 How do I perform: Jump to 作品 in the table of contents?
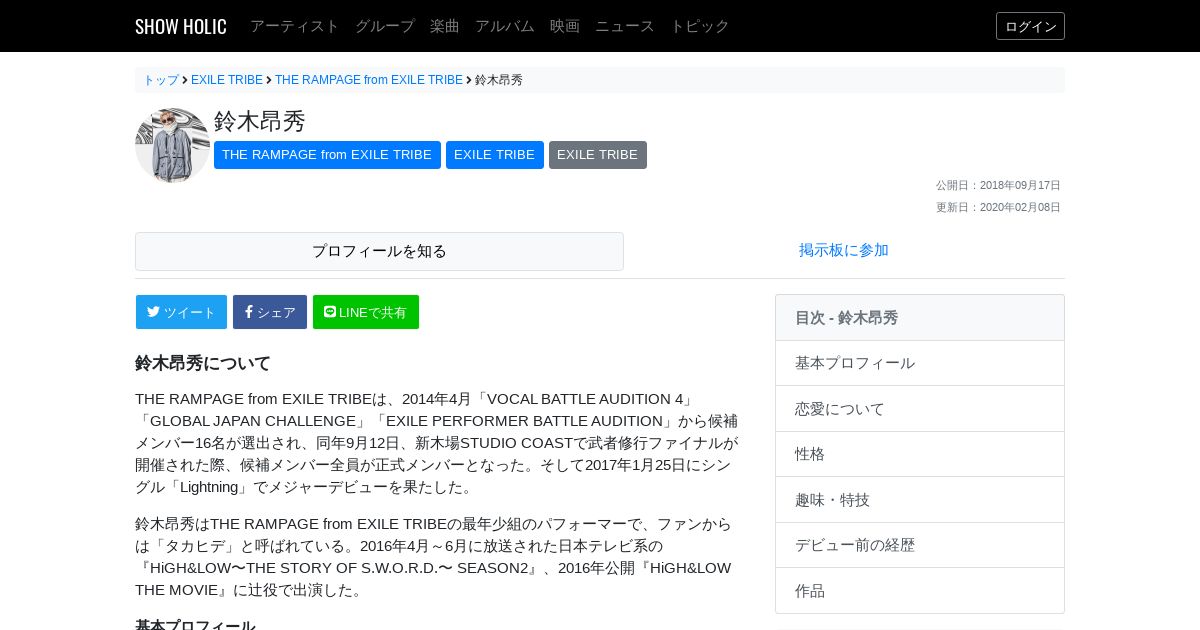pos(920,591)
